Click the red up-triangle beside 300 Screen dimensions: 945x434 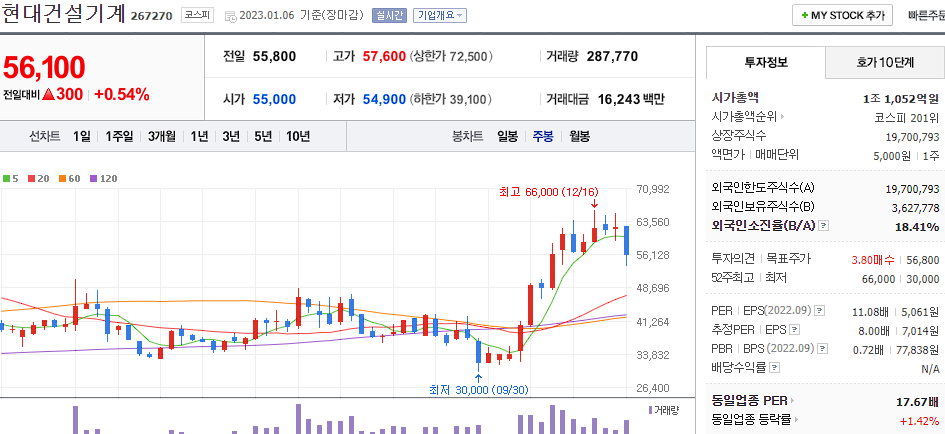[x=49, y=95]
